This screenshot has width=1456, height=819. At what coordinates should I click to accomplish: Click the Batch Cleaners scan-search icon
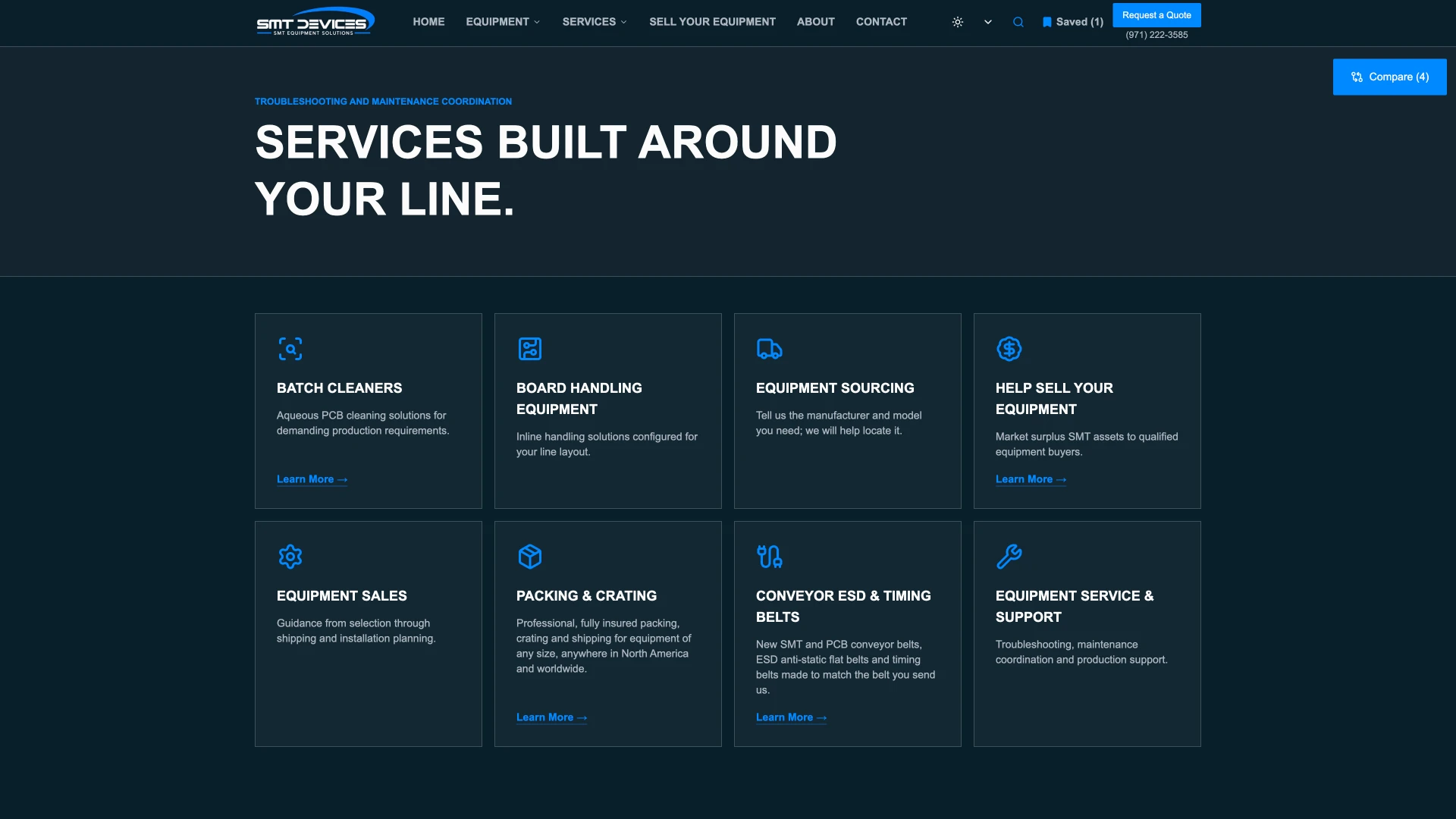pos(290,349)
